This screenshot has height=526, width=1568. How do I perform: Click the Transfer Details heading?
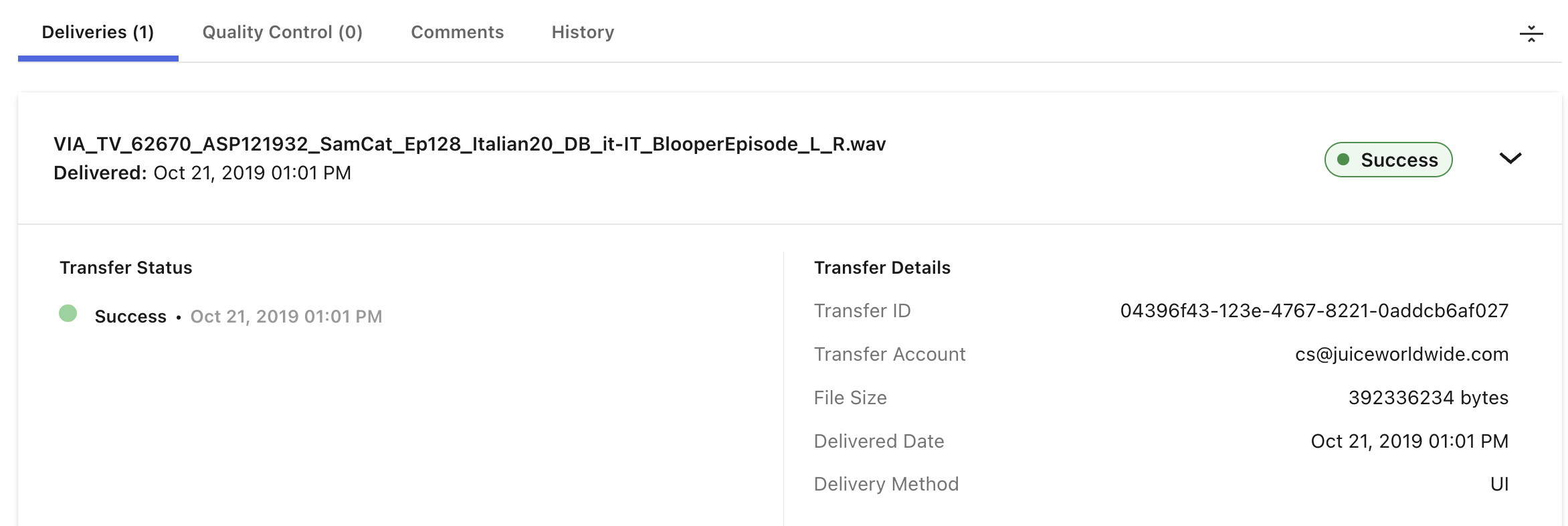pos(882,268)
